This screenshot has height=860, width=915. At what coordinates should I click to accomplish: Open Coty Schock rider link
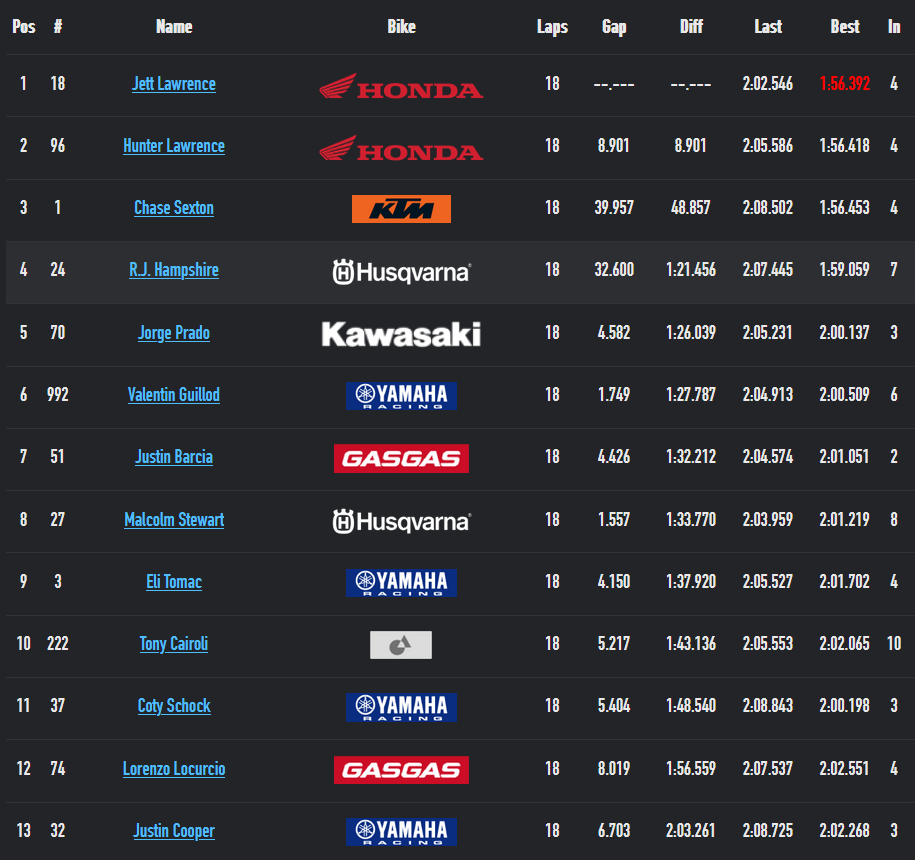174,706
